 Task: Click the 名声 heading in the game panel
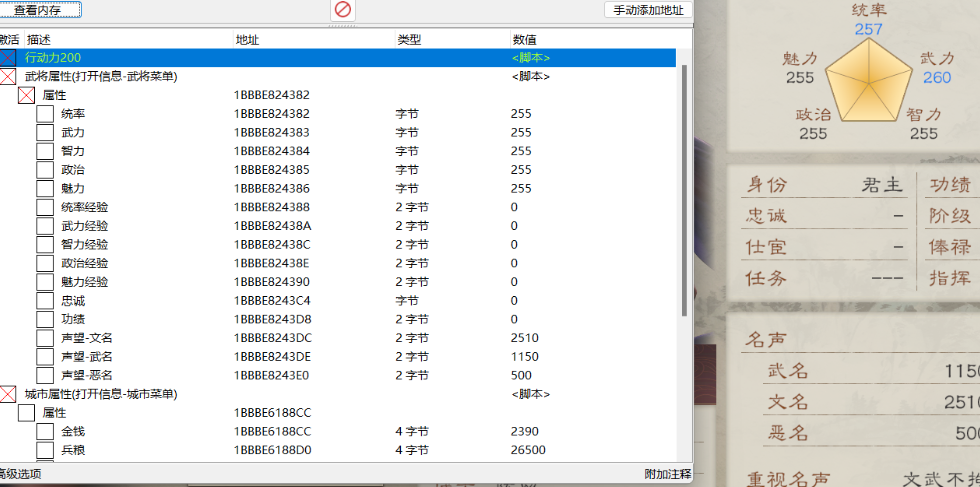coord(766,341)
